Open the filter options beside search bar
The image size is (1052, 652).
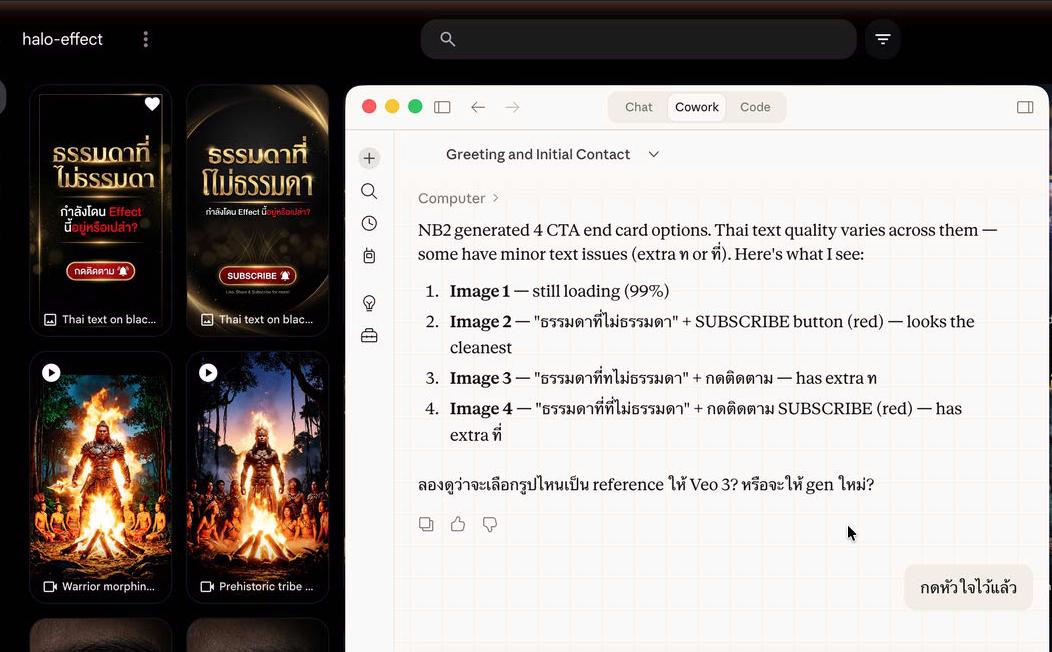[882, 39]
